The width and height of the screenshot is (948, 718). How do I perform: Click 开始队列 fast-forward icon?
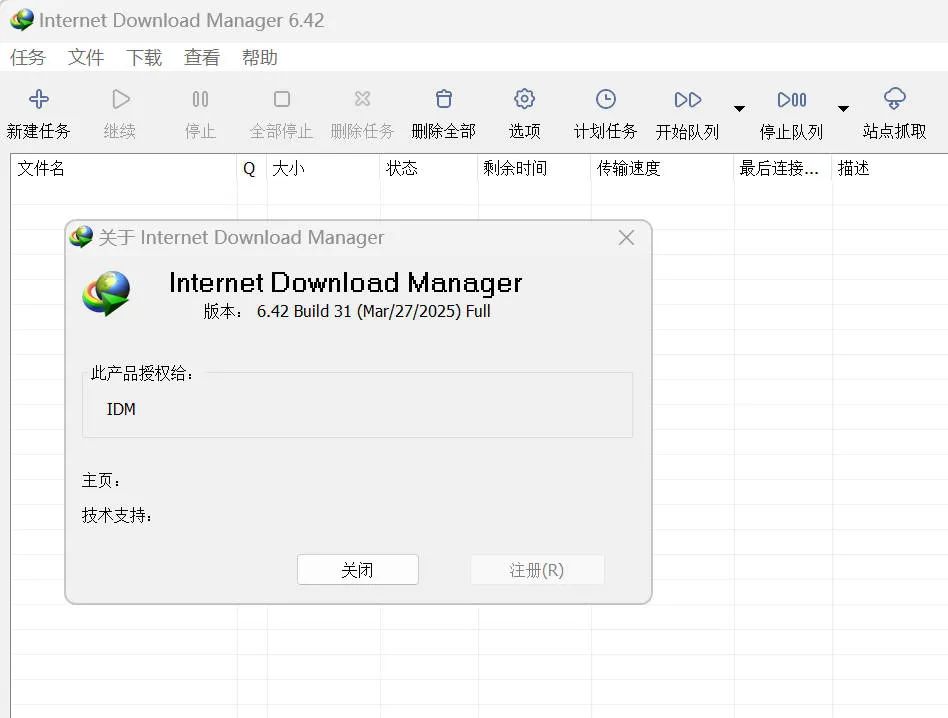click(x=687, y=100)
